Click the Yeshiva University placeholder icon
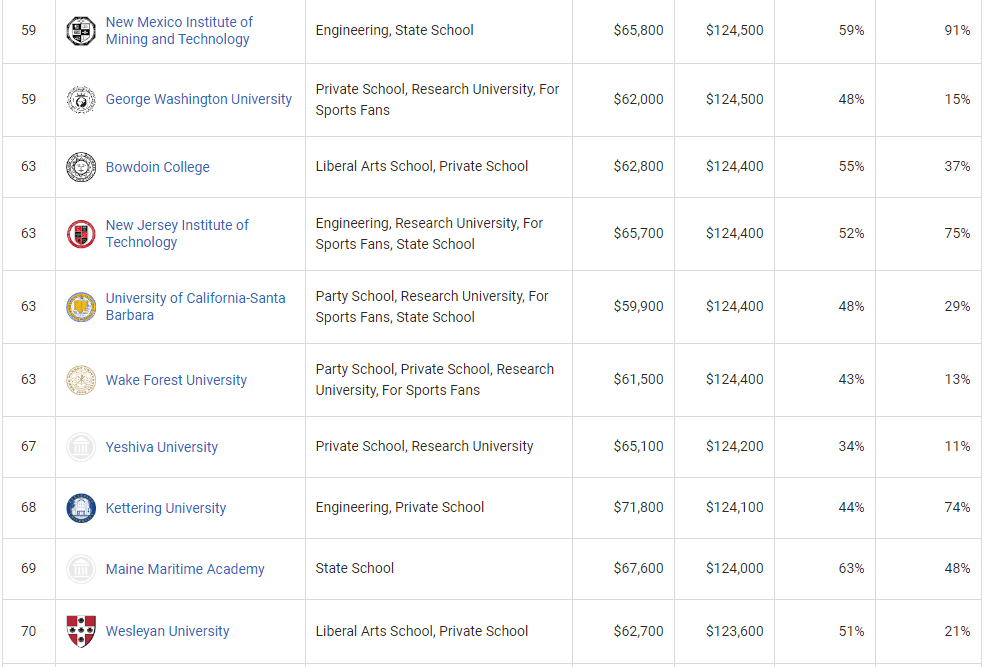This screenshot has width=984, height=667. 81,447
